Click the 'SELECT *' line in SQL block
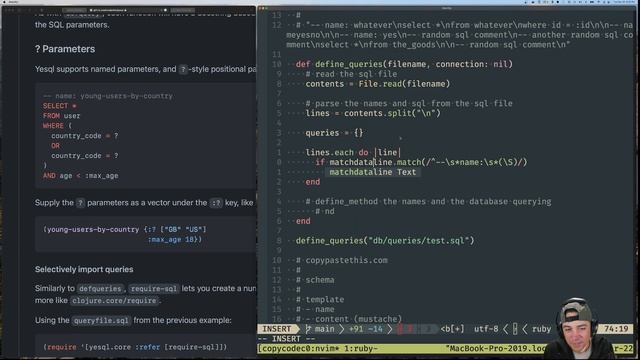 [x=60, y=106]
